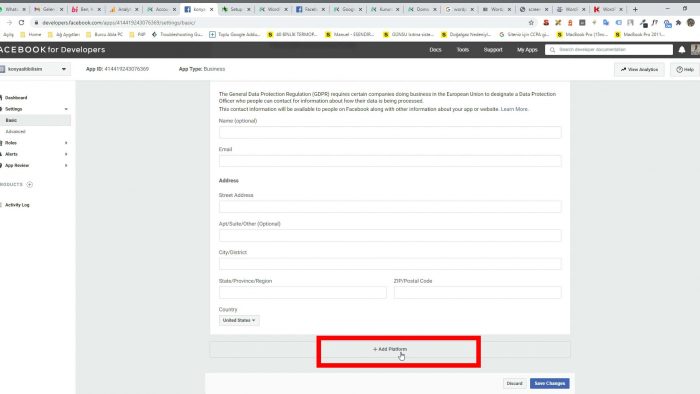Open the Activity Log
Image resolution: width=700 pixels, height=394 pixels.
[x=17, y=205]
